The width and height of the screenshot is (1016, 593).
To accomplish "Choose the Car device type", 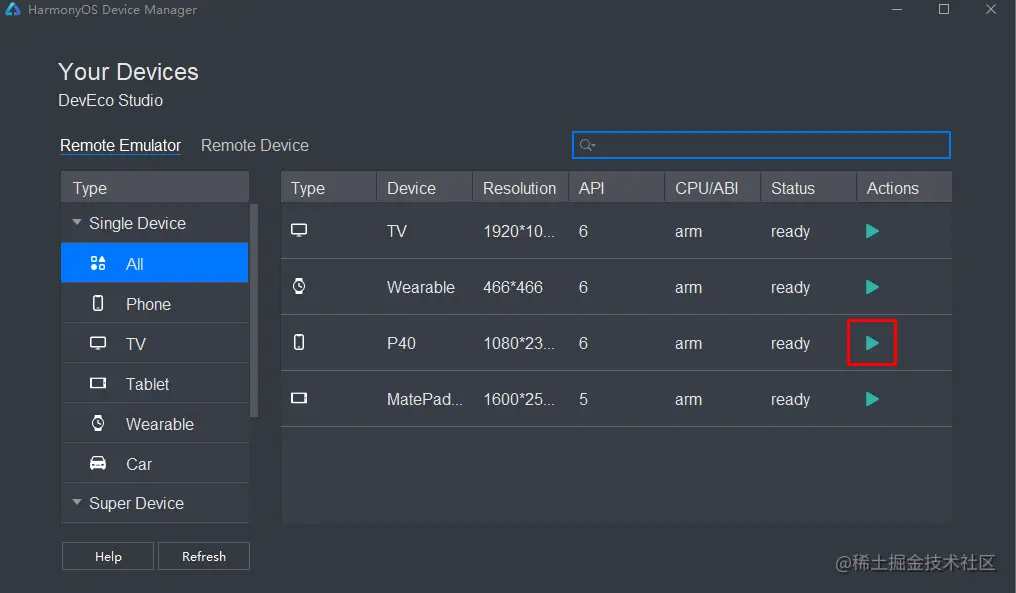I will 139,464.
